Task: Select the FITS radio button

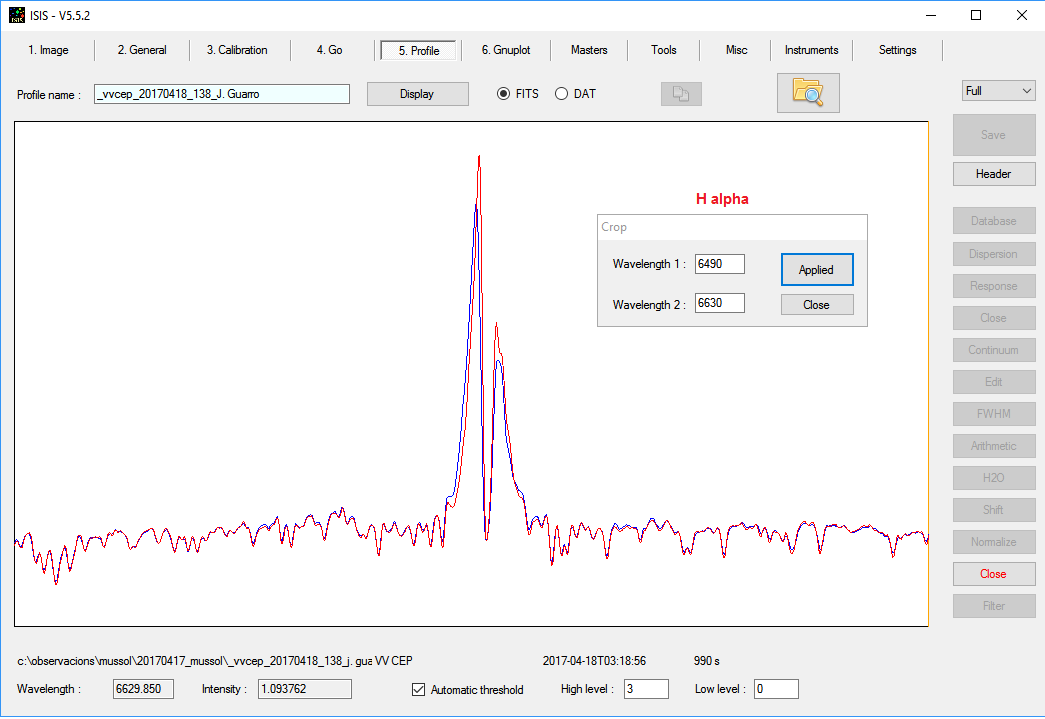Action: pyautogui.click(x=504, y=94)
